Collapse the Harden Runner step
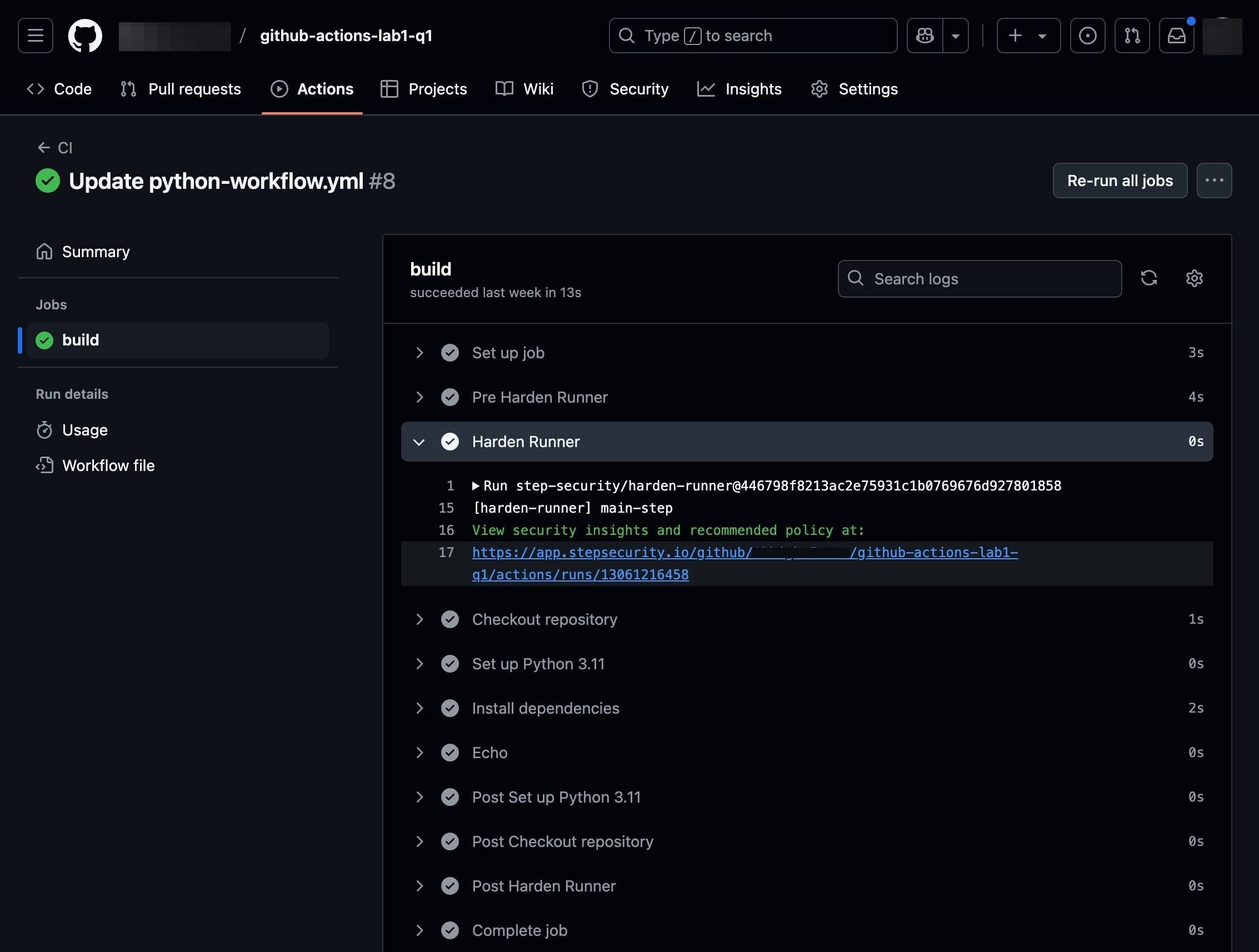The image size is (1259, 952). pyautogui.click(x=807, y=442)
